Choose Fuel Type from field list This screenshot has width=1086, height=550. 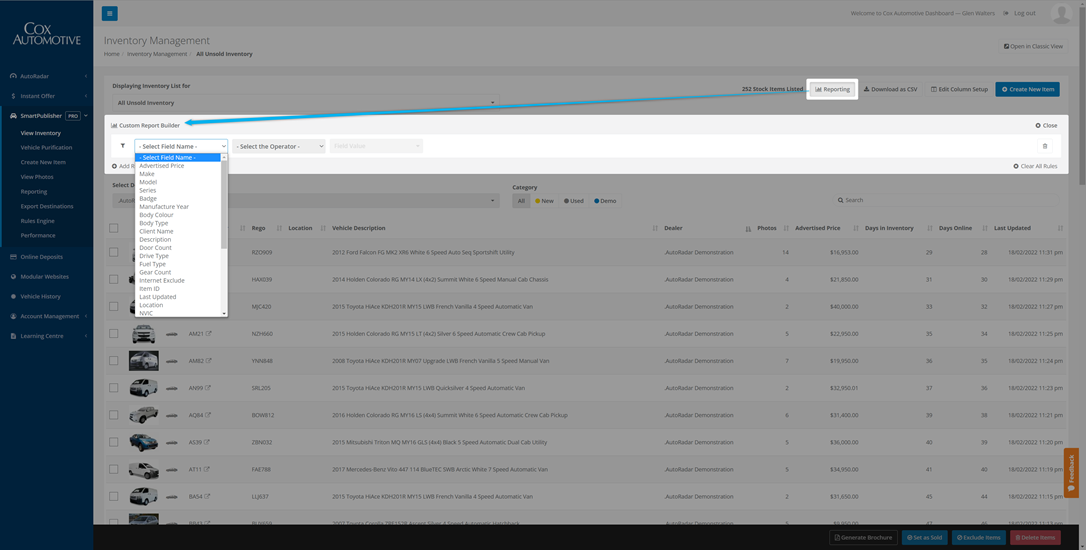(152, 264)
